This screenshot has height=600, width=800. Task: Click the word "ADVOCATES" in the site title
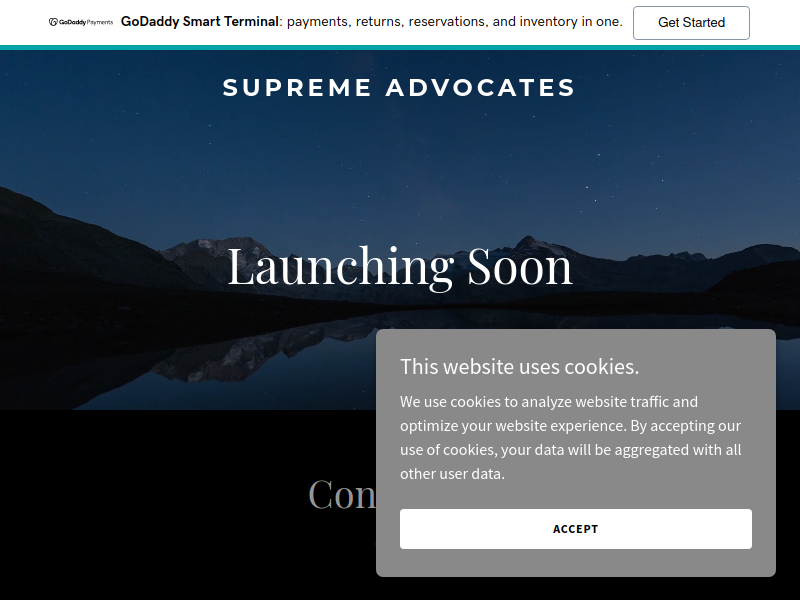pyautogui.click(x=481, y=87)
